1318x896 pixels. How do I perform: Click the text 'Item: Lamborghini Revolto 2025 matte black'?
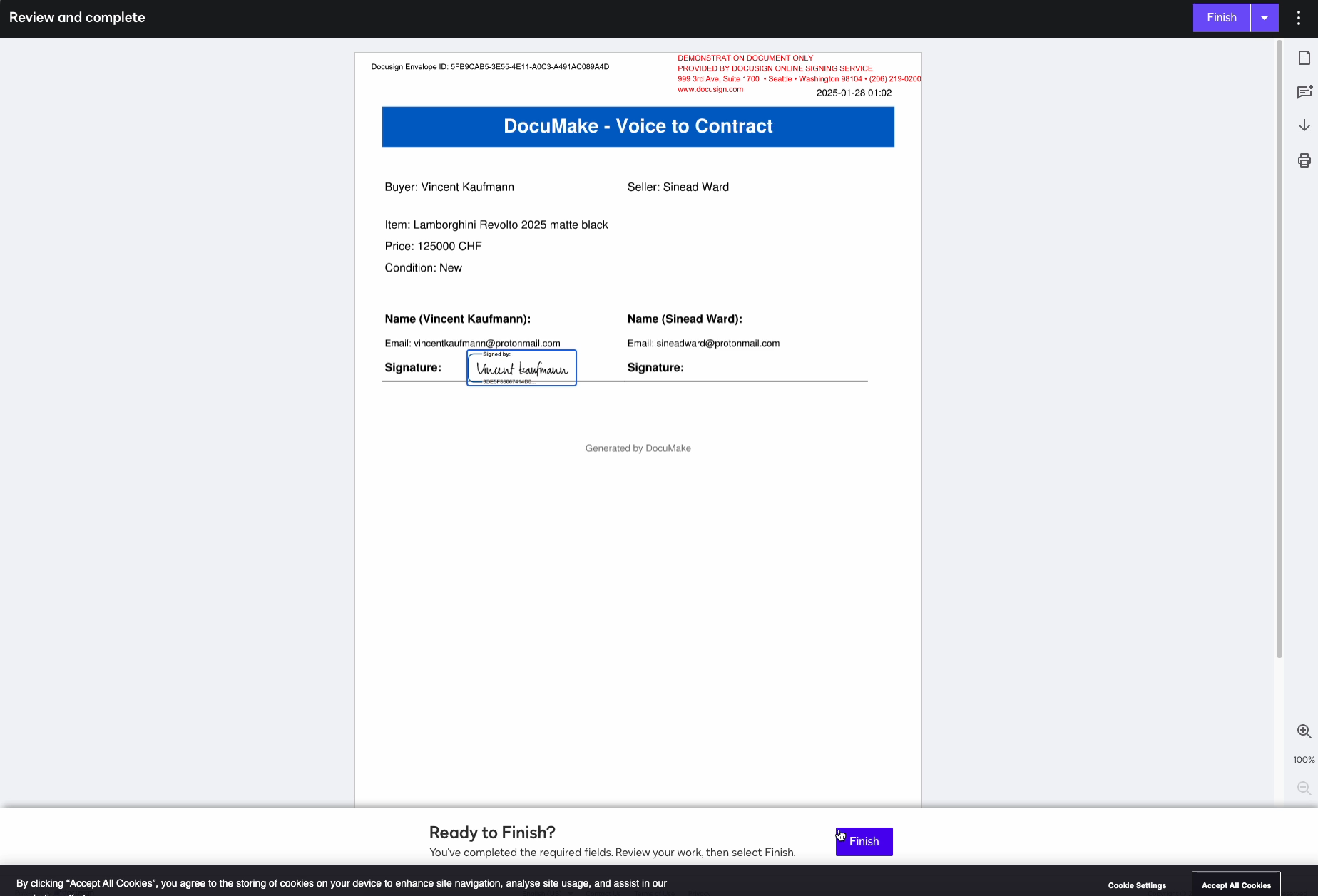[x=496, y=225]
